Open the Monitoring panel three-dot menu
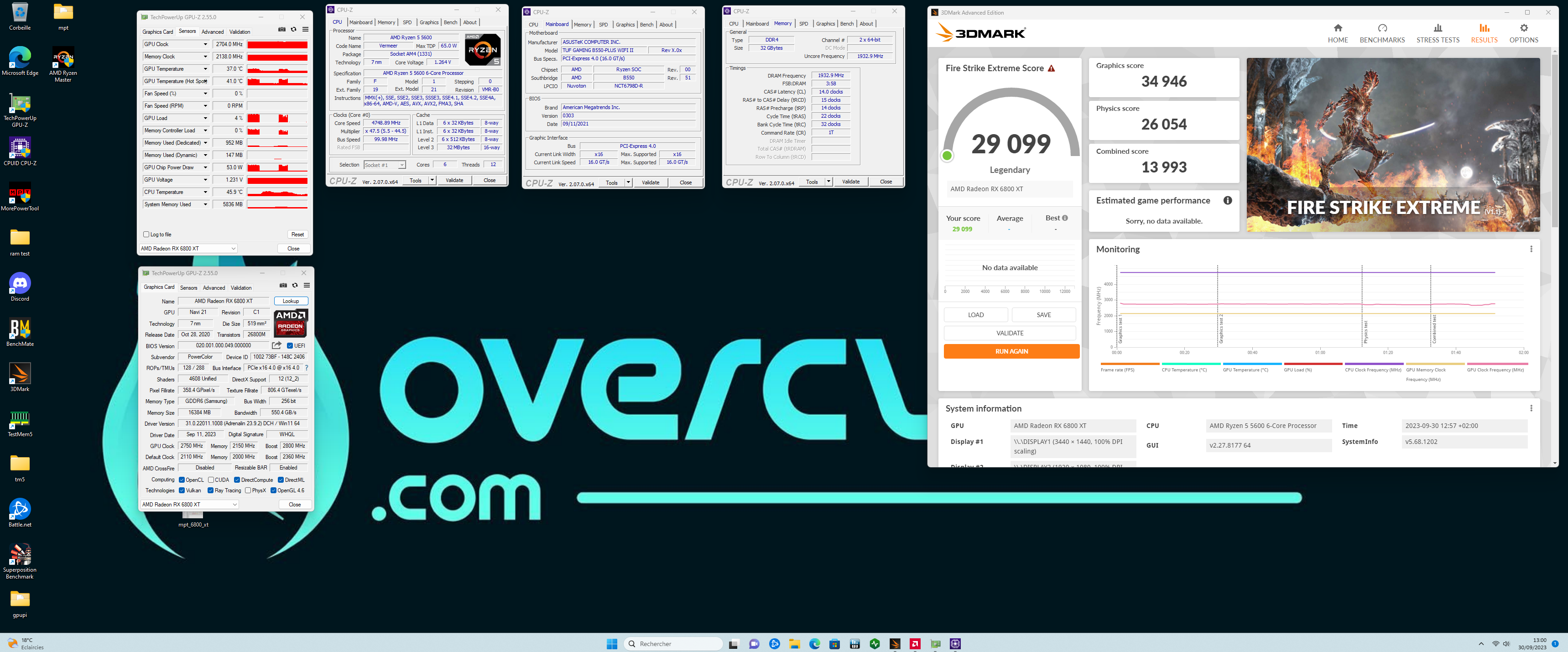The width and height of the screenshot is (1568, 652). click(x=1531, y=249)
